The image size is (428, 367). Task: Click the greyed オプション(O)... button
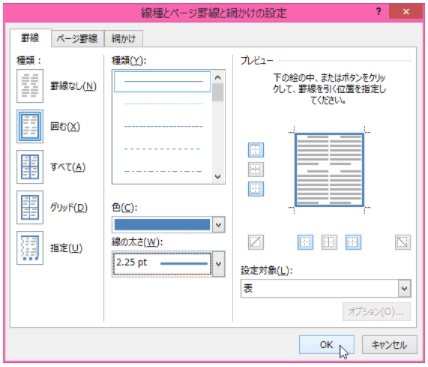(376, 312)
